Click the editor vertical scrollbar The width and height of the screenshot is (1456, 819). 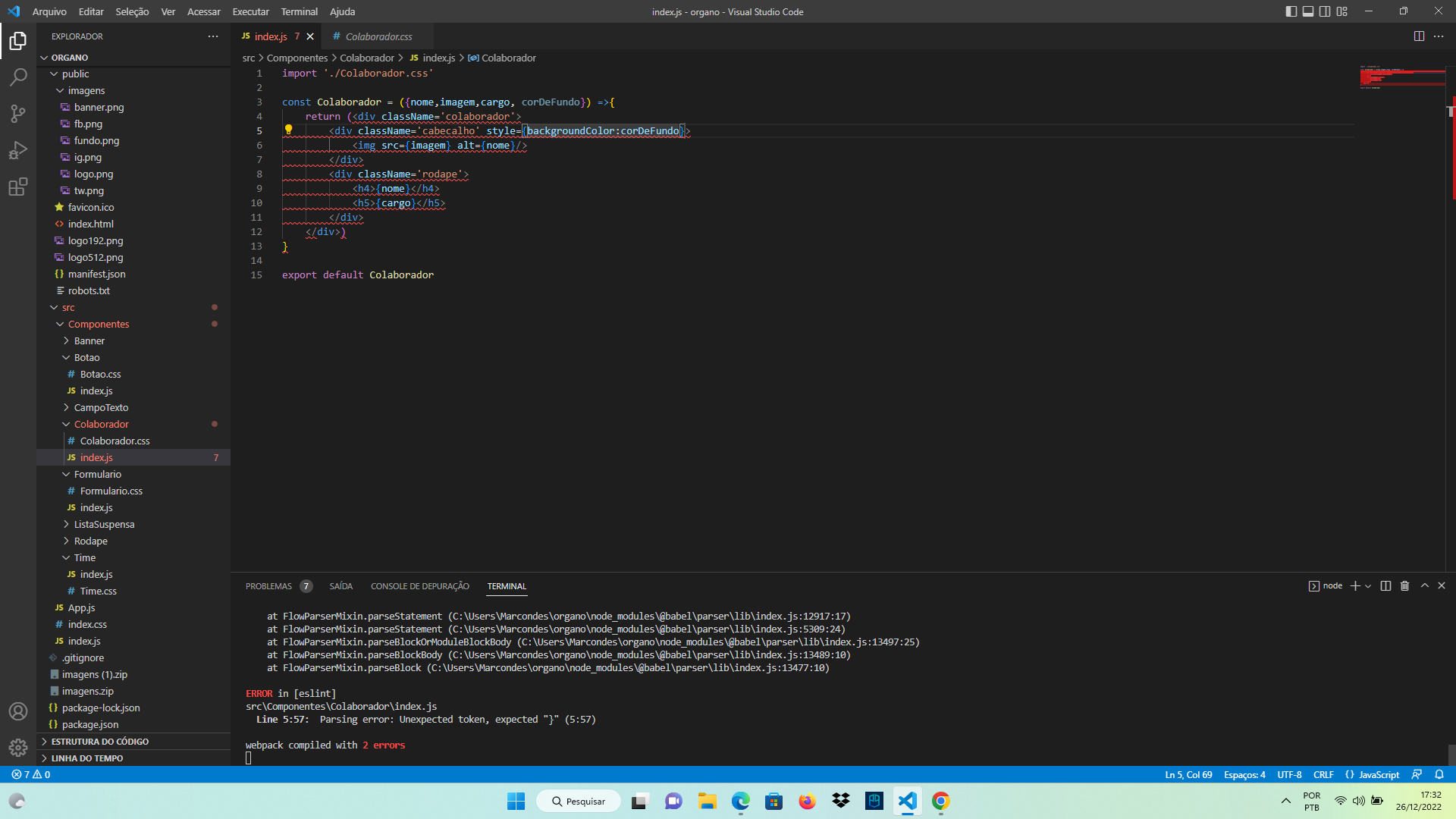1451,318
